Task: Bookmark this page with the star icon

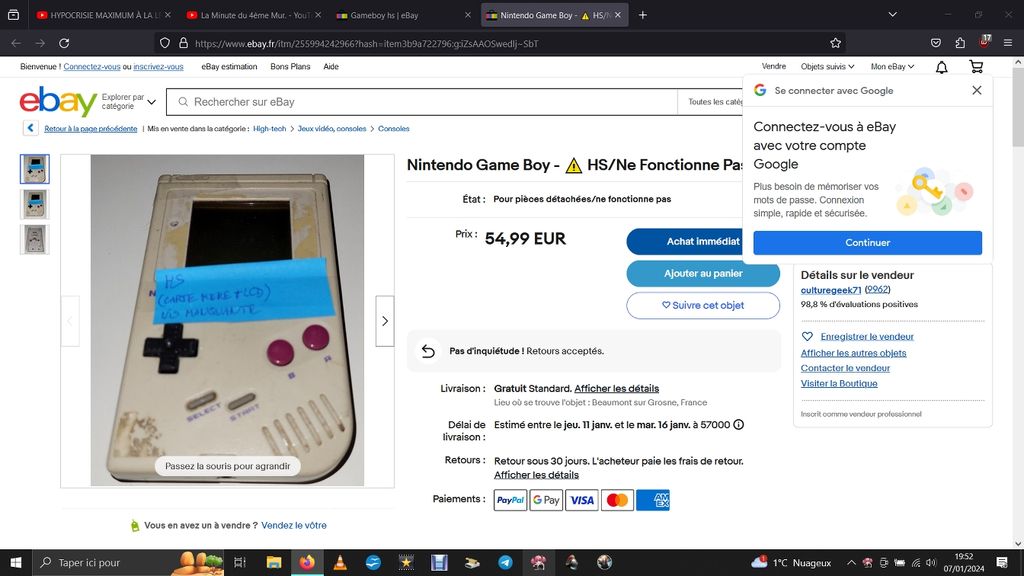Action: (835, 43)
